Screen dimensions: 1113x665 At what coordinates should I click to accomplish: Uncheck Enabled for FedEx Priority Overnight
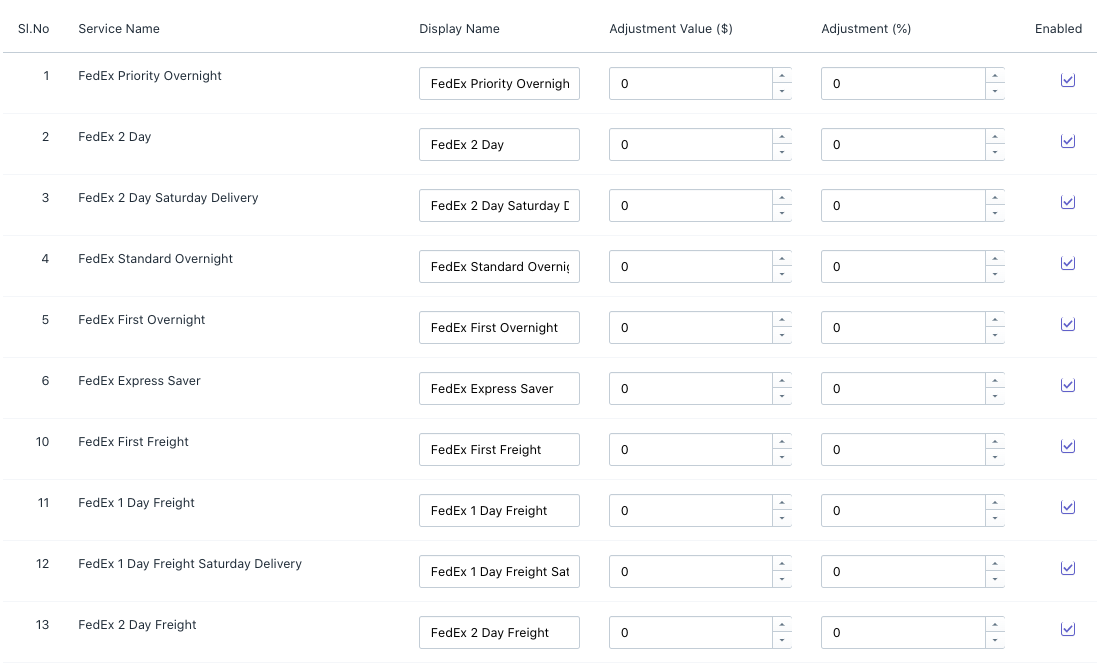1068,80
